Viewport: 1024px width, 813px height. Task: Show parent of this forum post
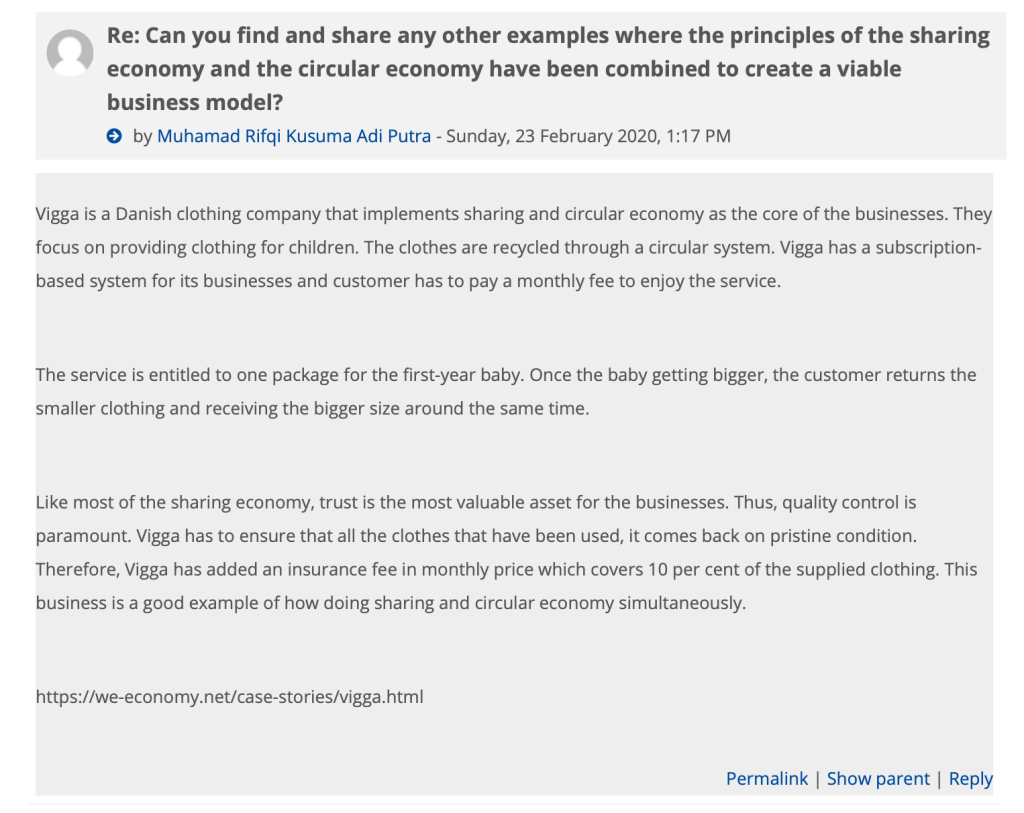click(x=878, y=778)
